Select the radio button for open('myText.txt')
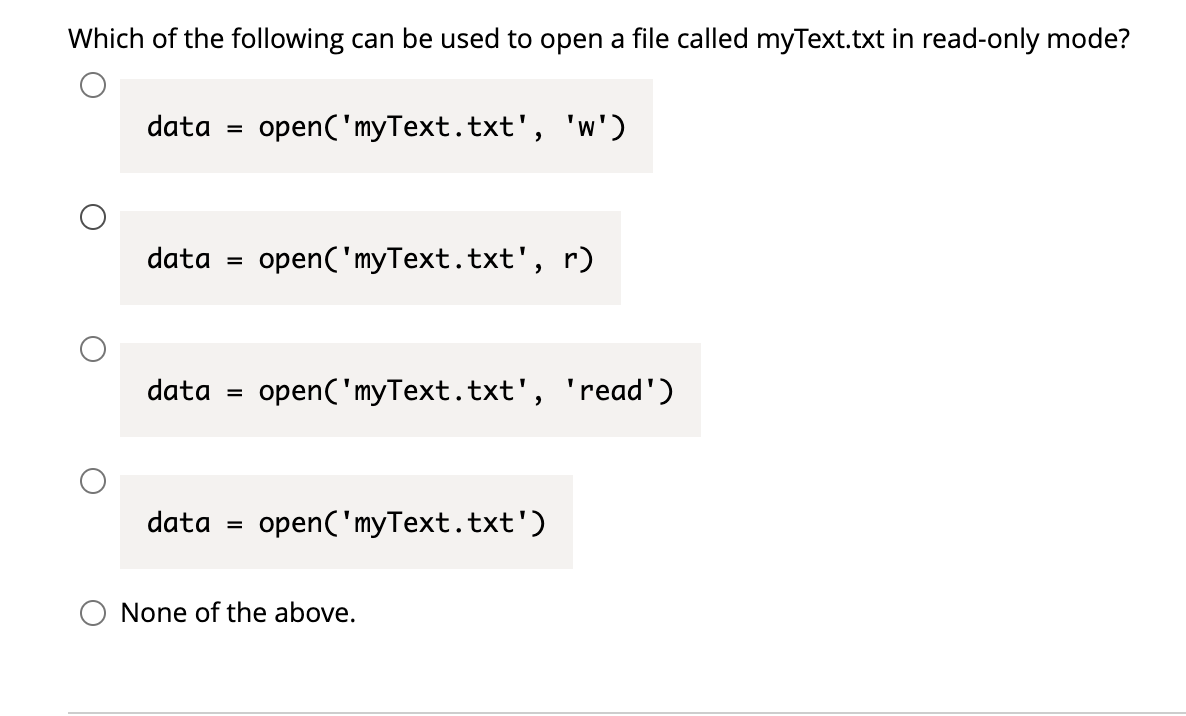This screenshot has width=1186, height=716. pos(92,482)
